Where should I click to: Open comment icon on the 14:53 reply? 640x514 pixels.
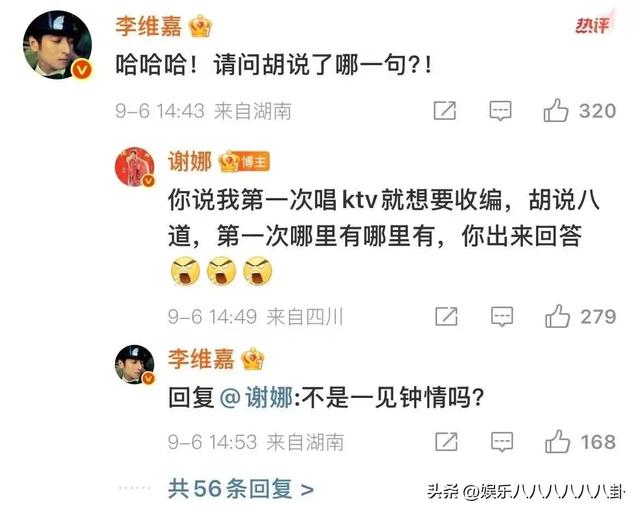[502, 442]
